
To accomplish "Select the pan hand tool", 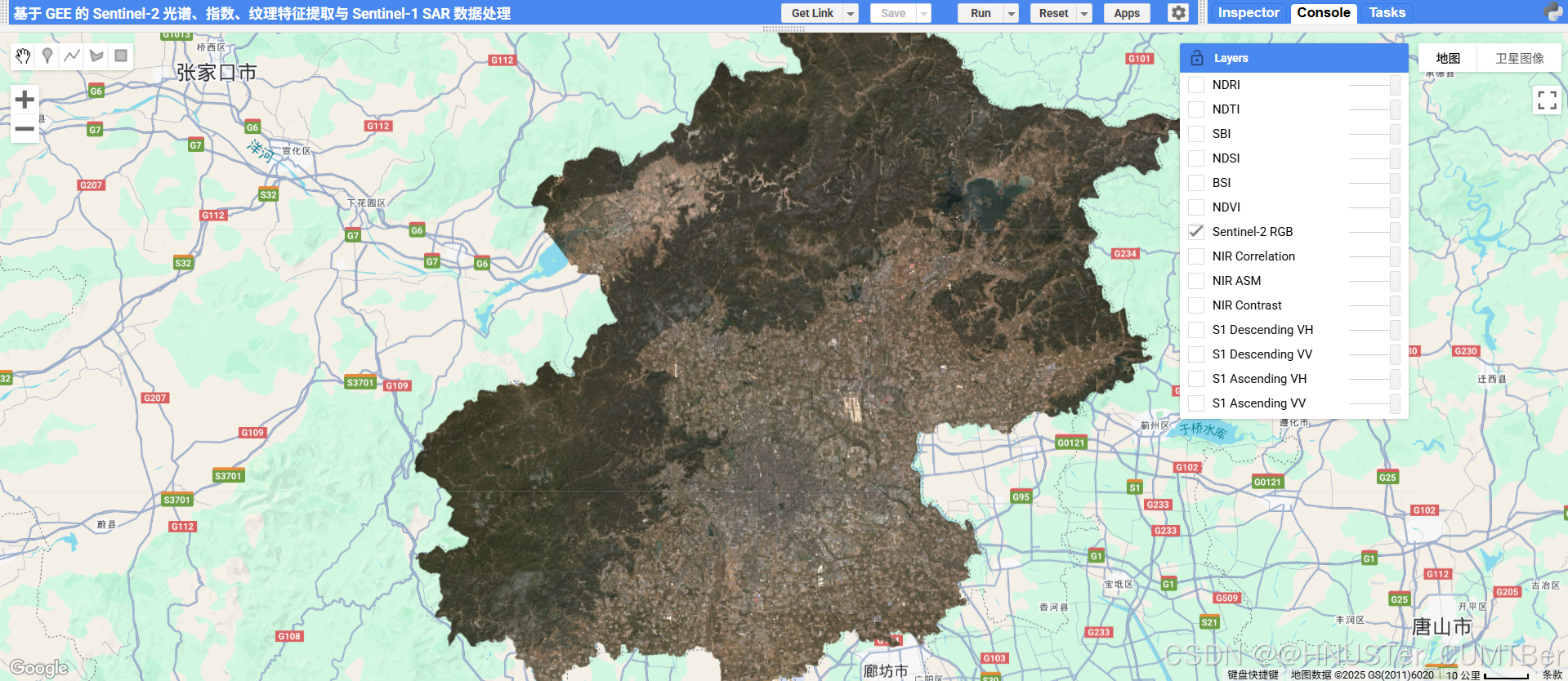I will click(23, 56).
